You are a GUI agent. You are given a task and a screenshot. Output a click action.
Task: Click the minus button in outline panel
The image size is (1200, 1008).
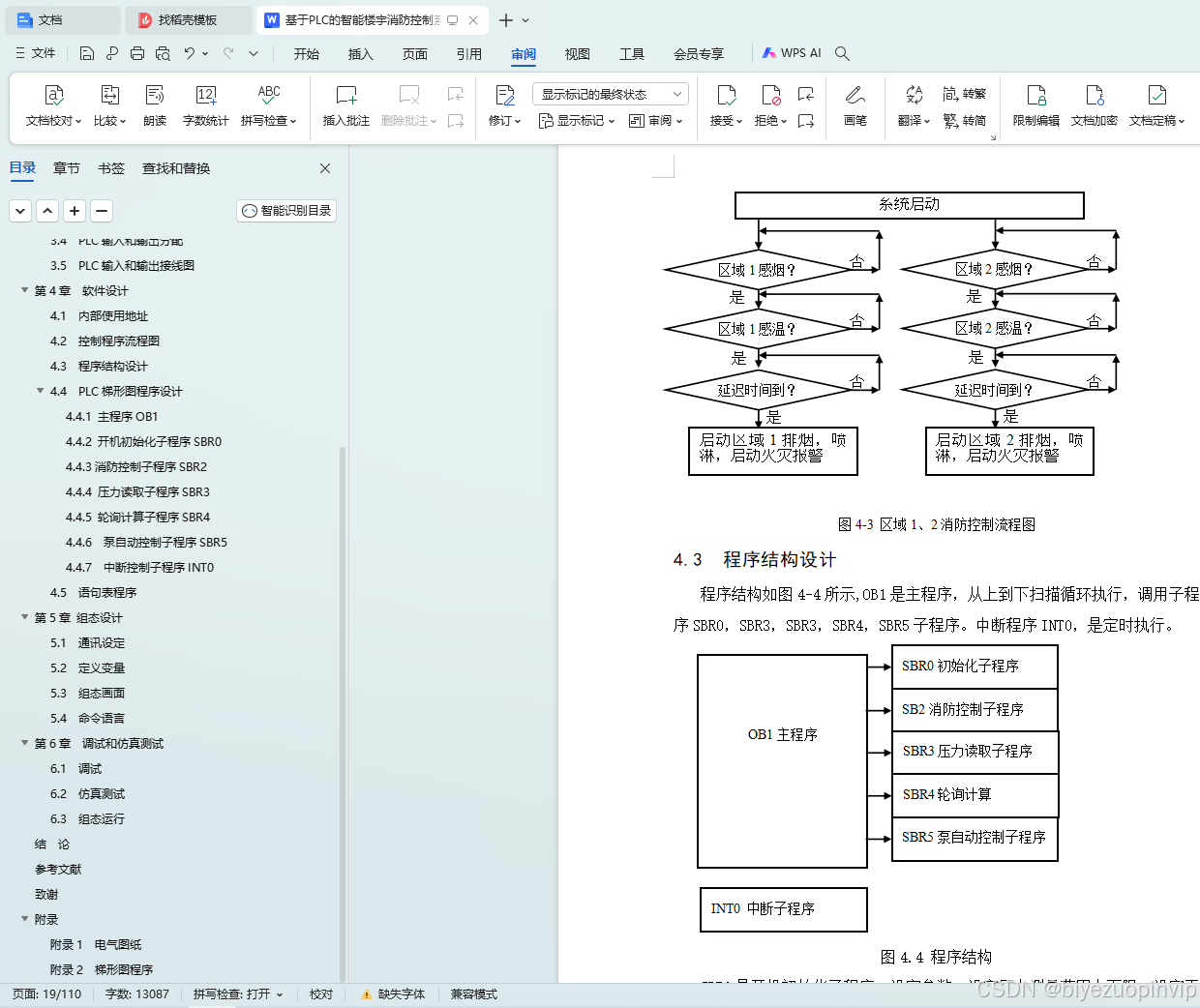tap(102, 210)
